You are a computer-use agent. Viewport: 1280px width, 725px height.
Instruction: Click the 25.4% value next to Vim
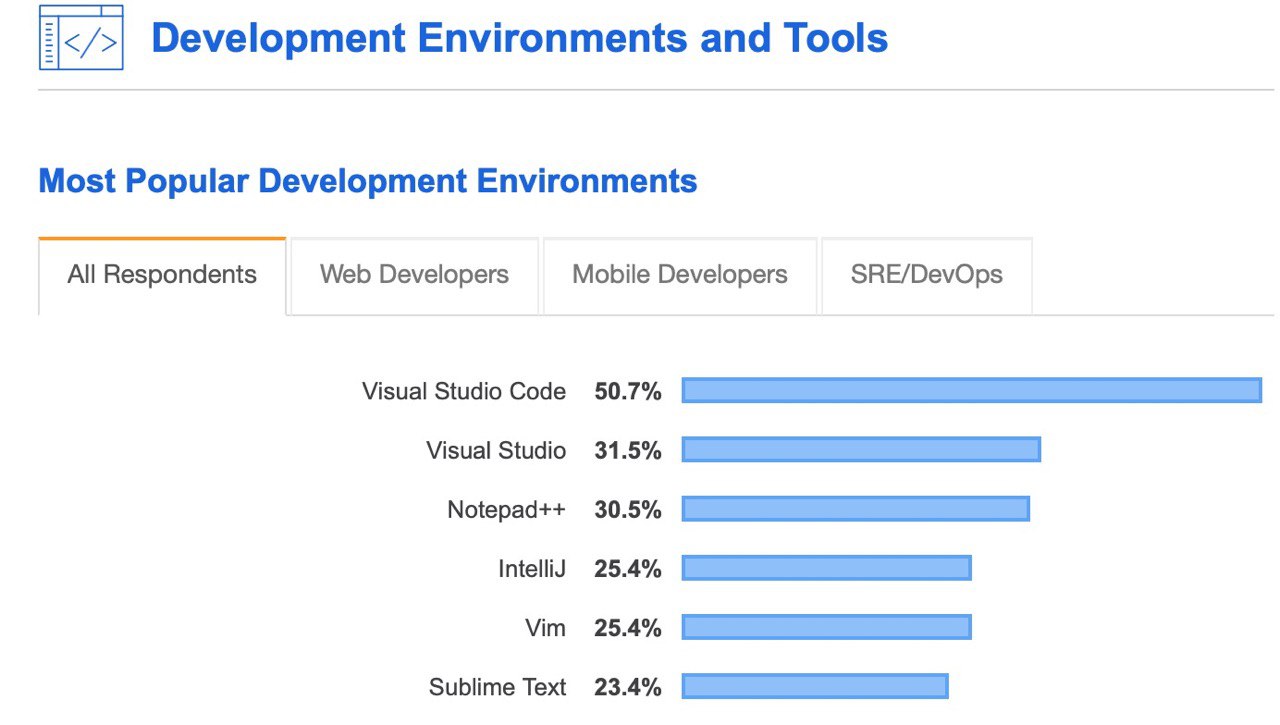pos(628,628)
